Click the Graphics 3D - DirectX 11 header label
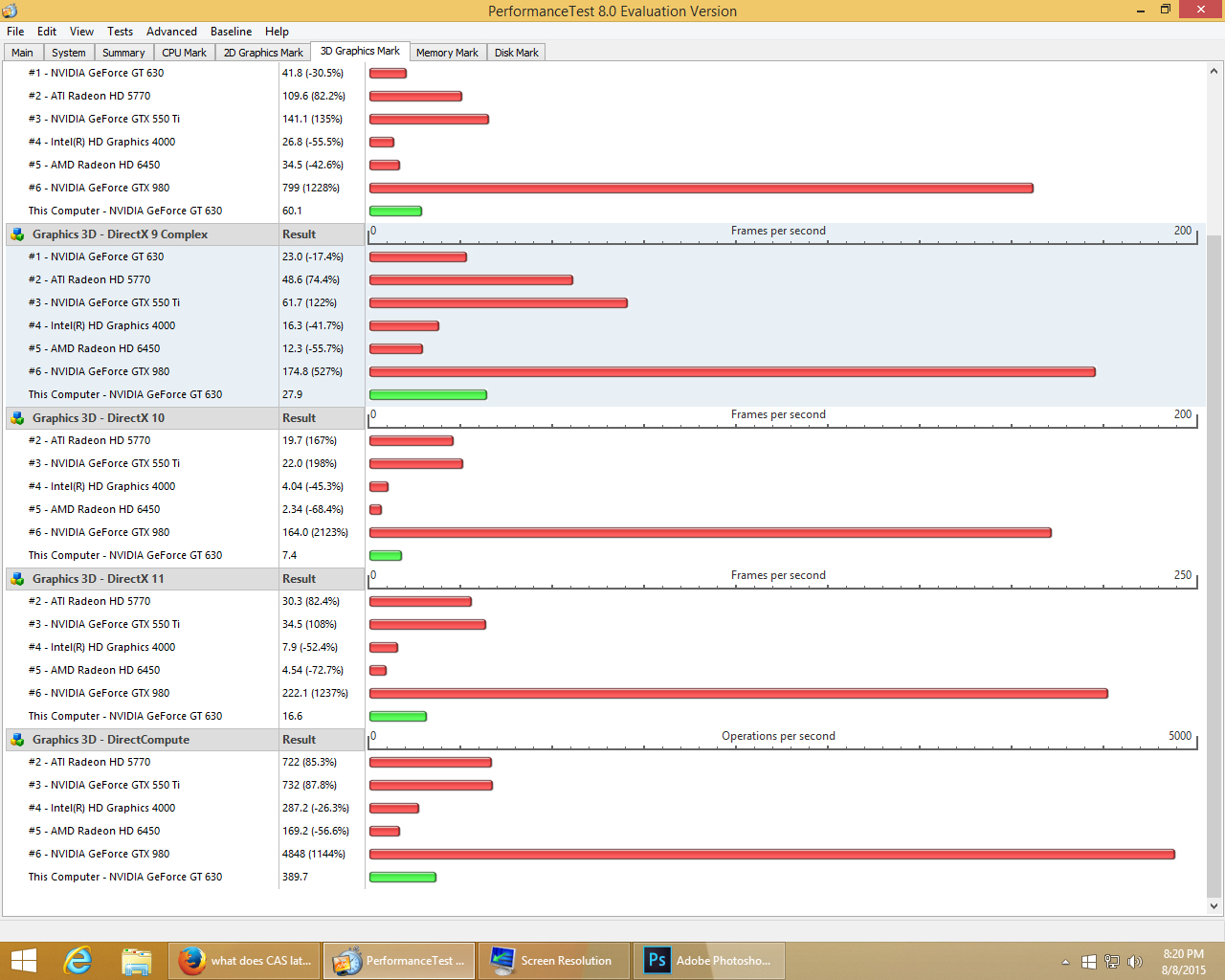 pyautogui.click(x=99, y=579)
